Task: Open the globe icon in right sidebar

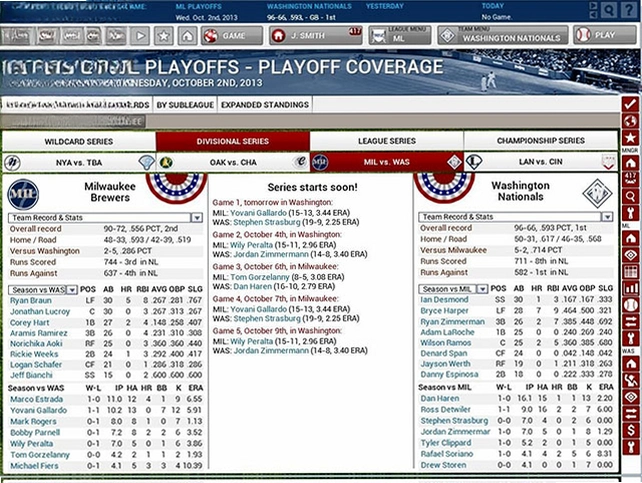Action: [x=631, y=121]
